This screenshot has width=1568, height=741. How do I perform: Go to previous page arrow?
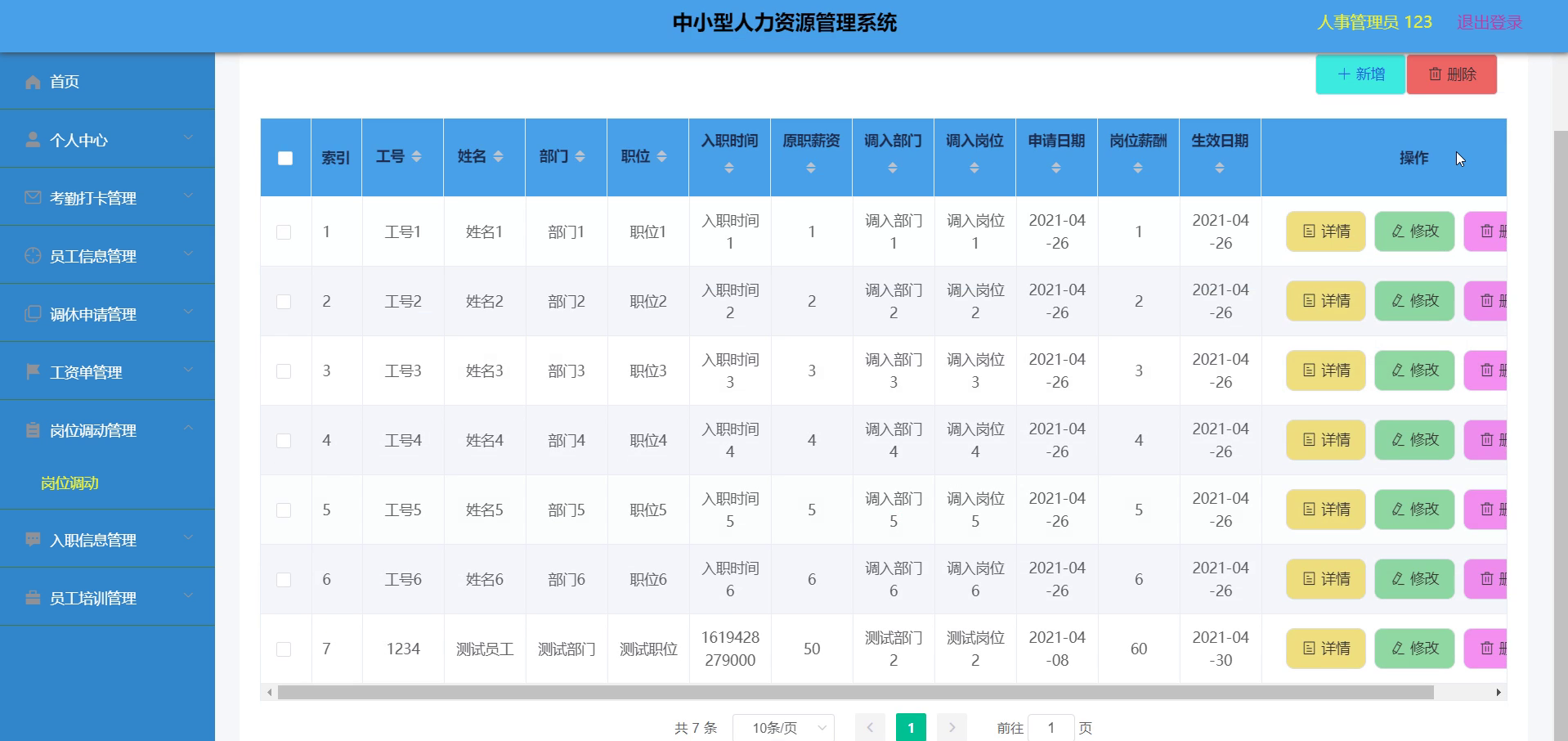tap(870, 727)
